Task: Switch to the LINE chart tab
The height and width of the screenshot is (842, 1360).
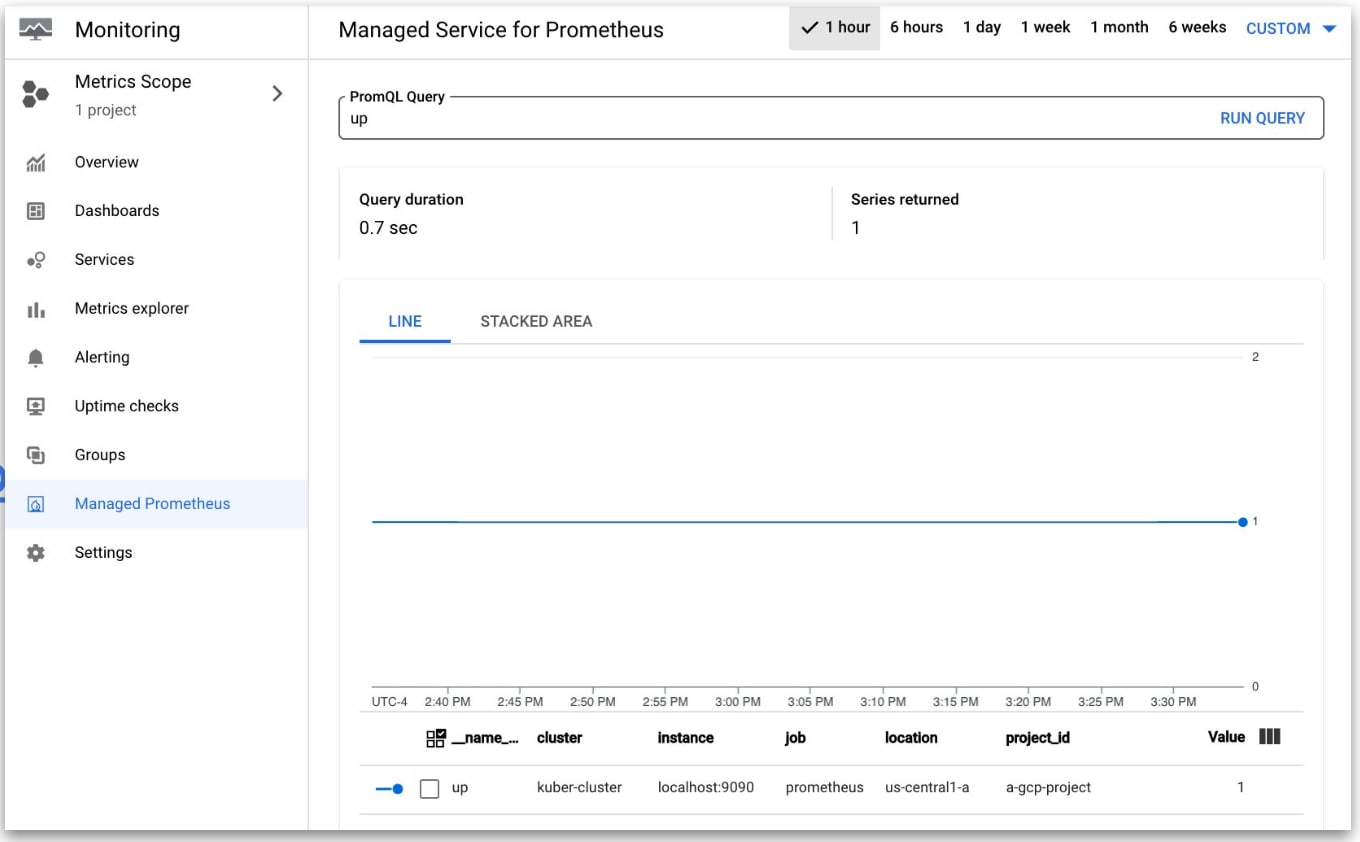Action: pyautogui.click(x=405, y=321)
